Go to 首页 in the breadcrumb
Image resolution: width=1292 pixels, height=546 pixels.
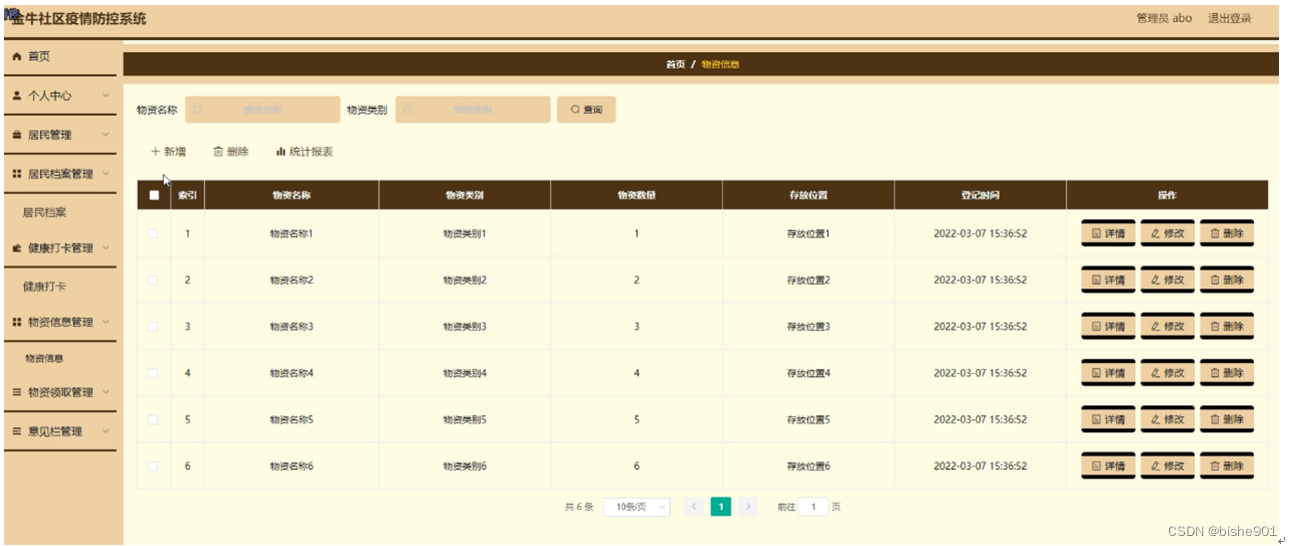[676, 65]
